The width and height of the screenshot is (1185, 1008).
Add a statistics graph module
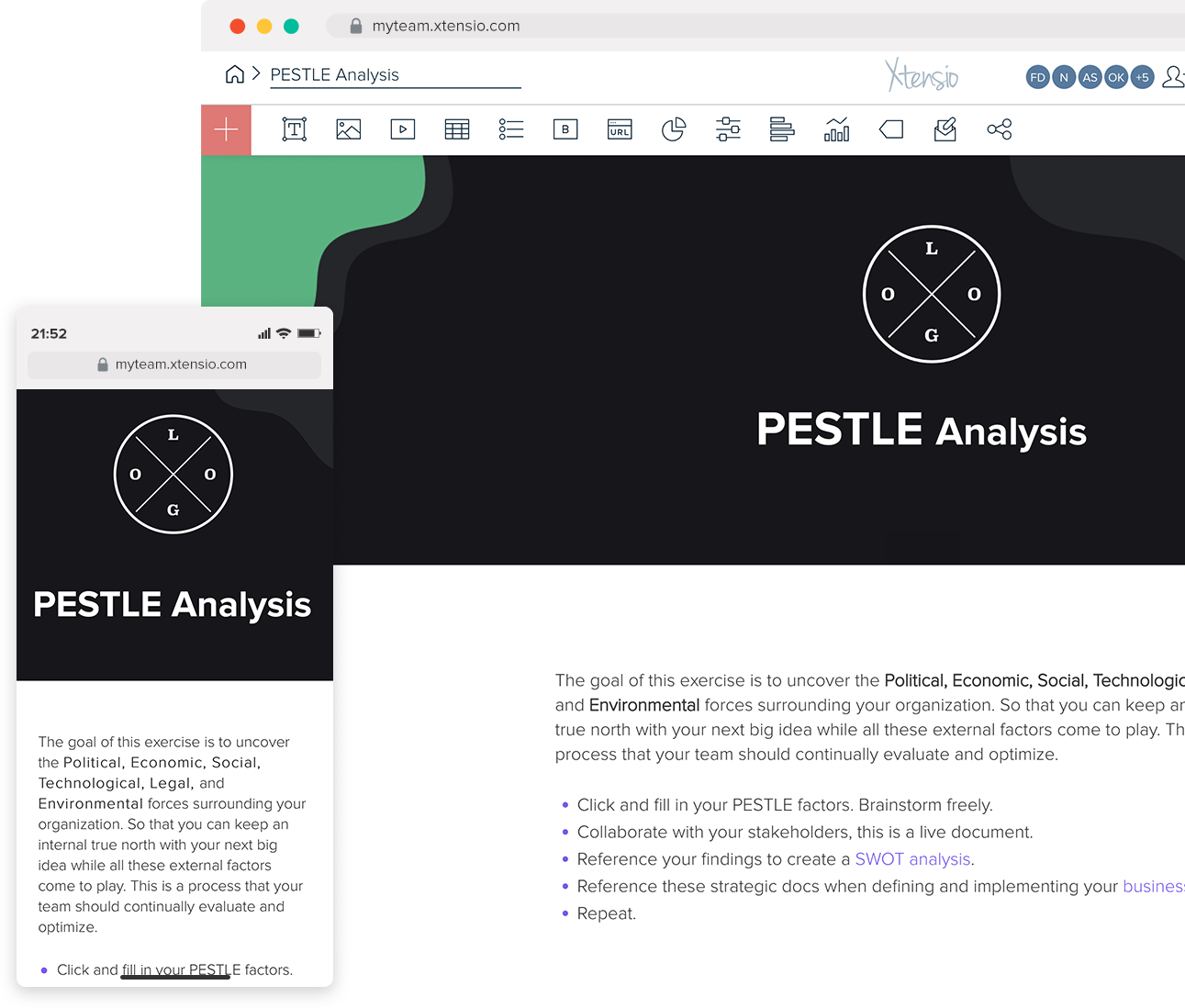pyautogui.click(x=836, y=129)
